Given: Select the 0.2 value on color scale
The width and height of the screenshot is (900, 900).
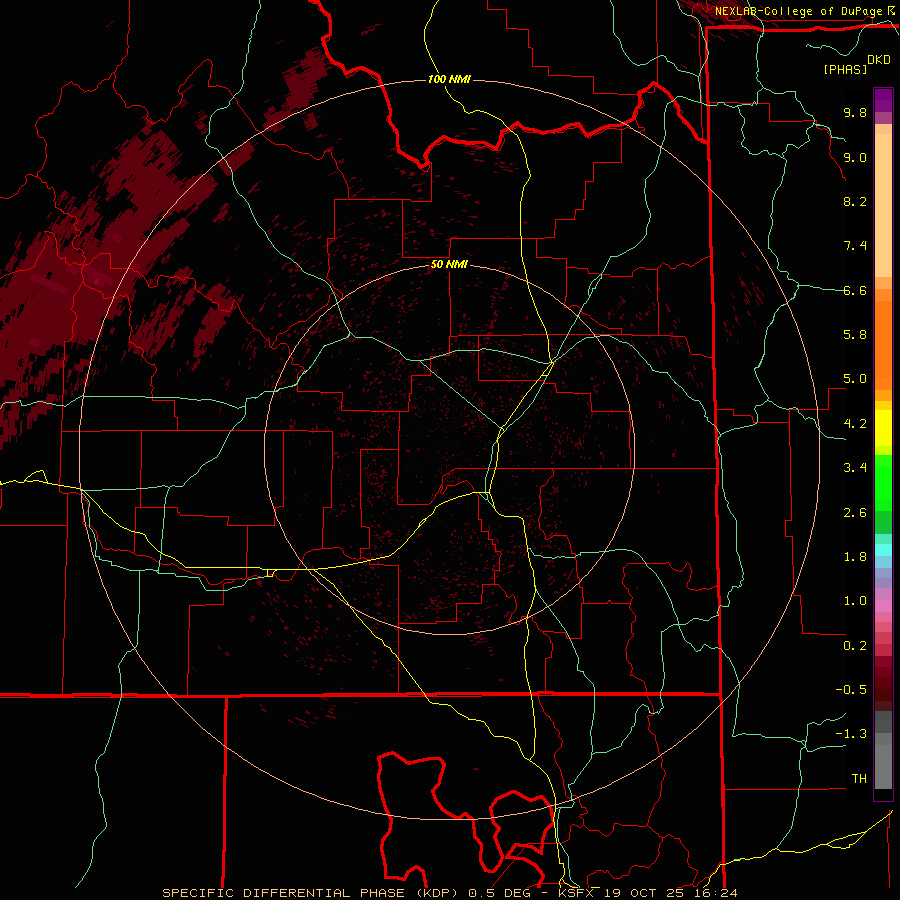Looking at the screenshot, I should (x=855, y=646).
